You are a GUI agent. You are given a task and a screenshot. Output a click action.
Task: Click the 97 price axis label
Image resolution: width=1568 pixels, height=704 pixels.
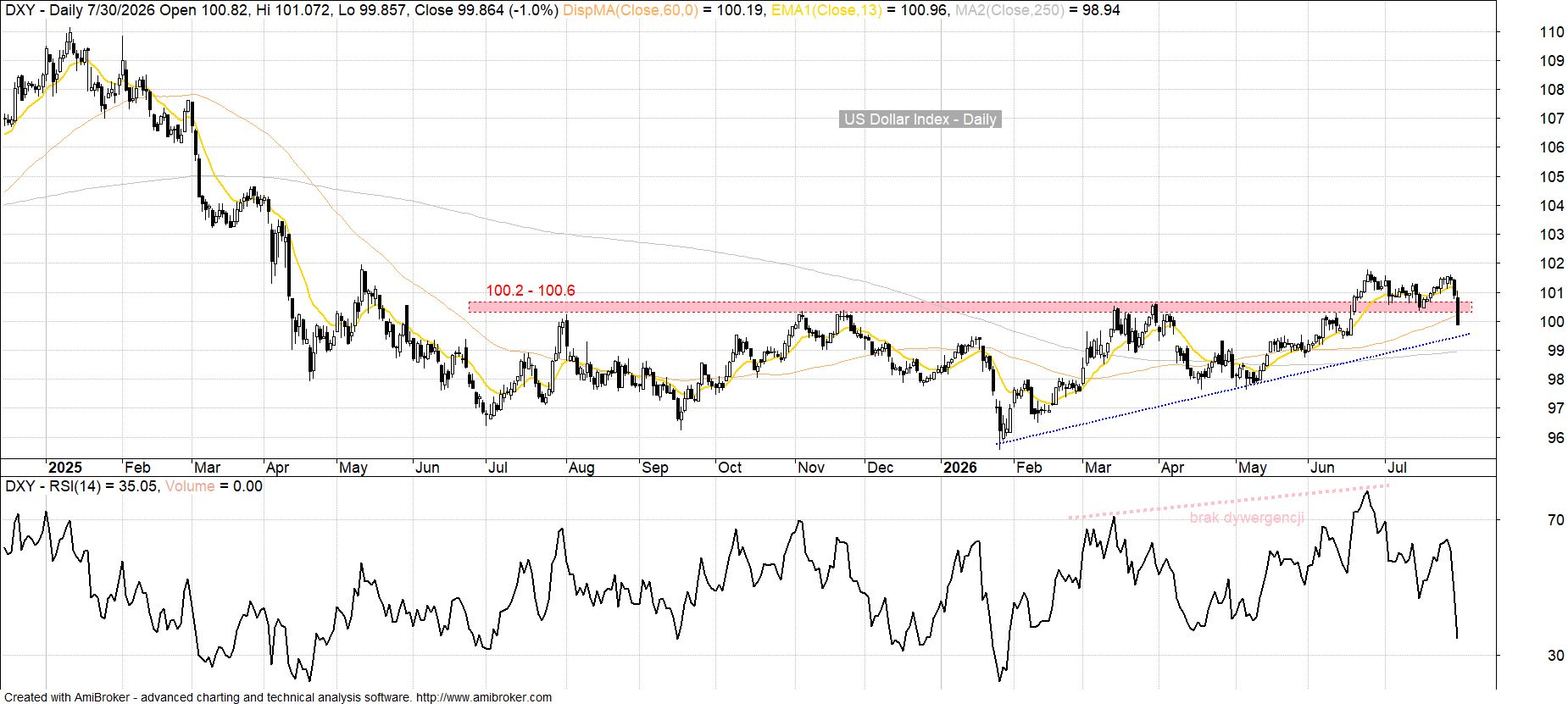click(1555, 408)
